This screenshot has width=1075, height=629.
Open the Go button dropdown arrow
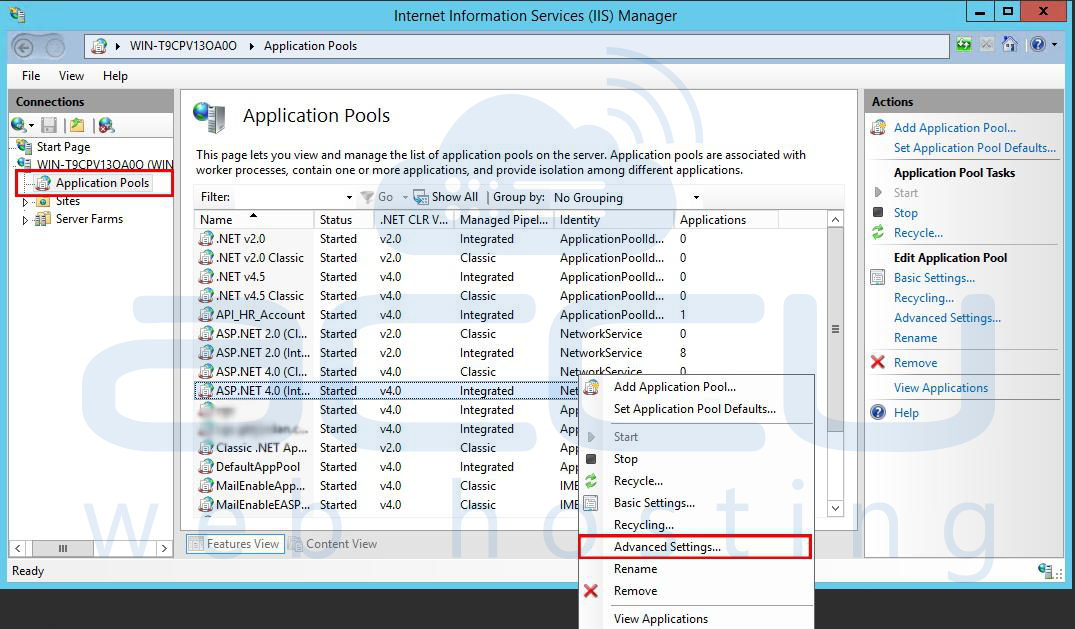point(405,198)
